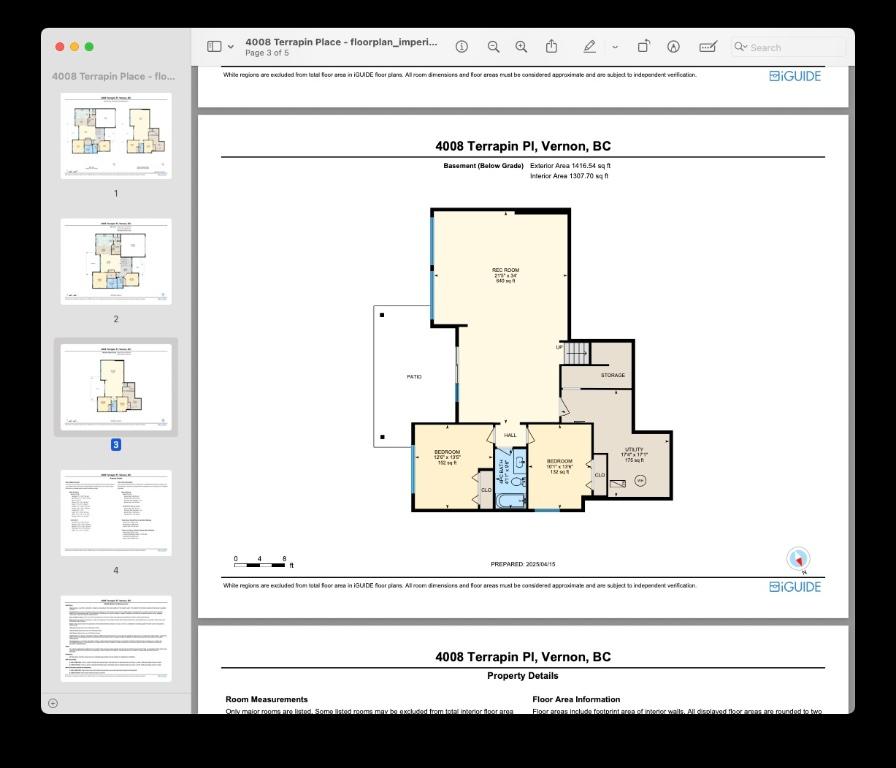Viewport: 896px width, 768px height.
Task: Open the form filling toolbar icon
Action: click(x=708, y=47)
